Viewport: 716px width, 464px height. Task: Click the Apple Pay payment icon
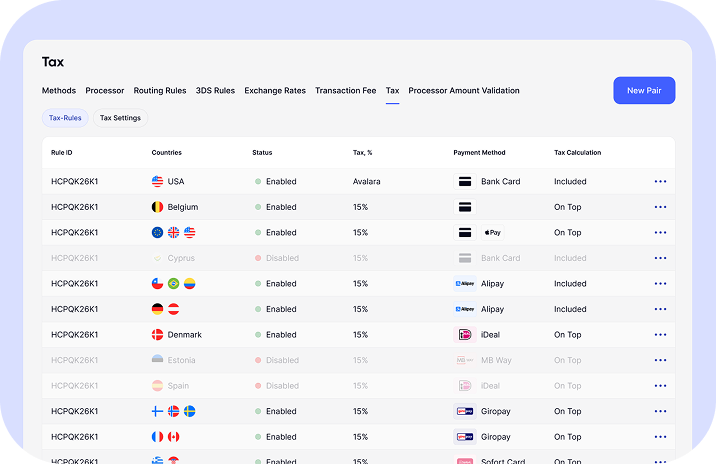pyautogui.click(x=492, y=232)
